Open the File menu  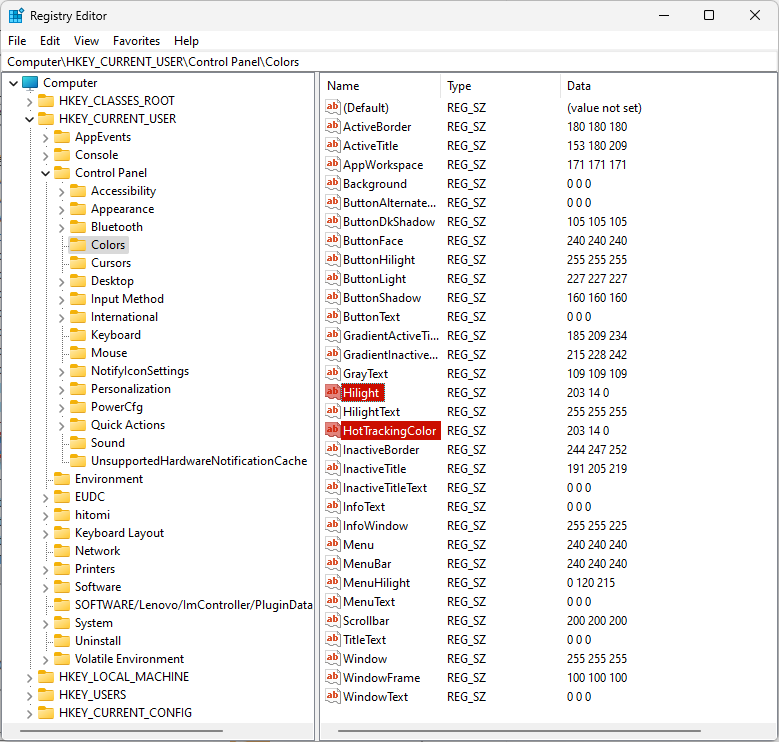[17, 41]
